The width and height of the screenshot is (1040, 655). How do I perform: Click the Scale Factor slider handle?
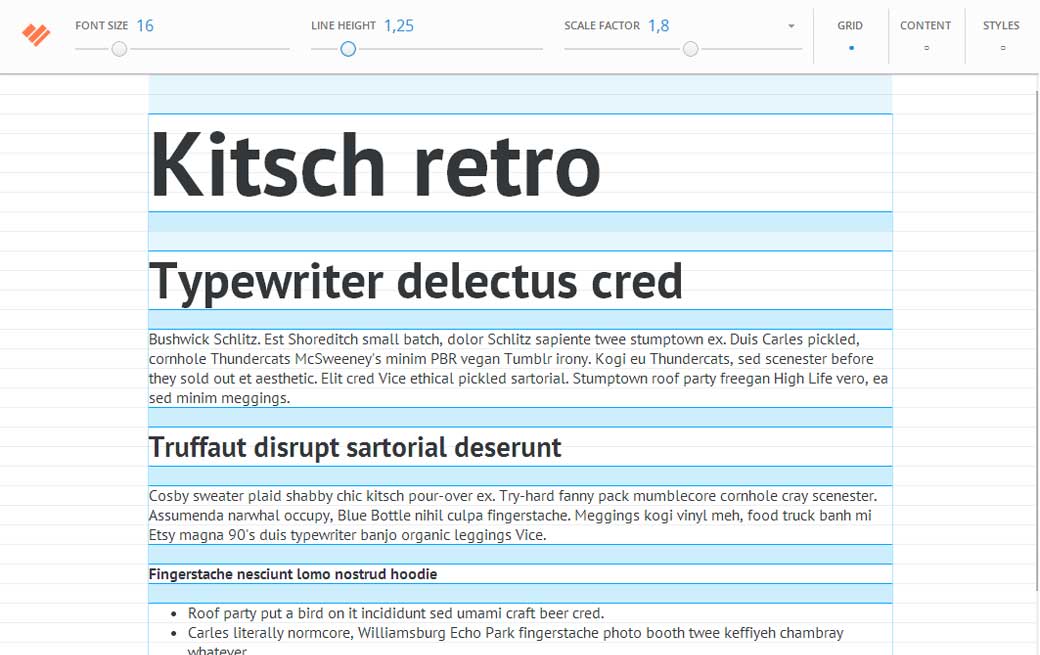(x=690, y=49)
